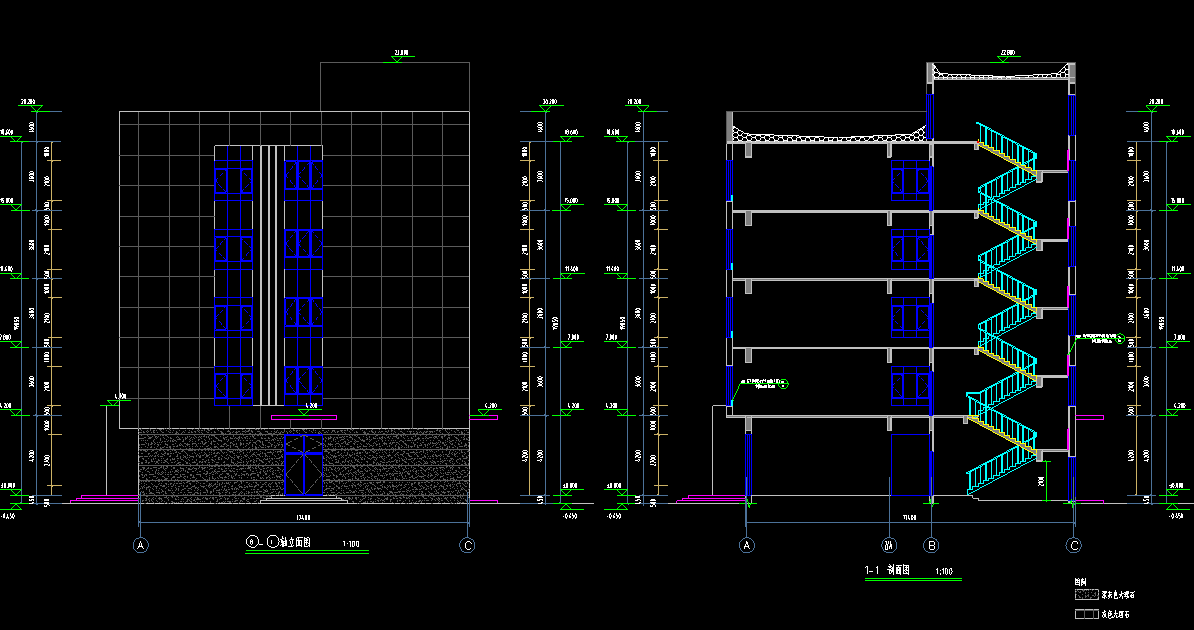Click axis bubble A under the elevation view
Screen dimensions: 1194x630
tap(141, 546)
